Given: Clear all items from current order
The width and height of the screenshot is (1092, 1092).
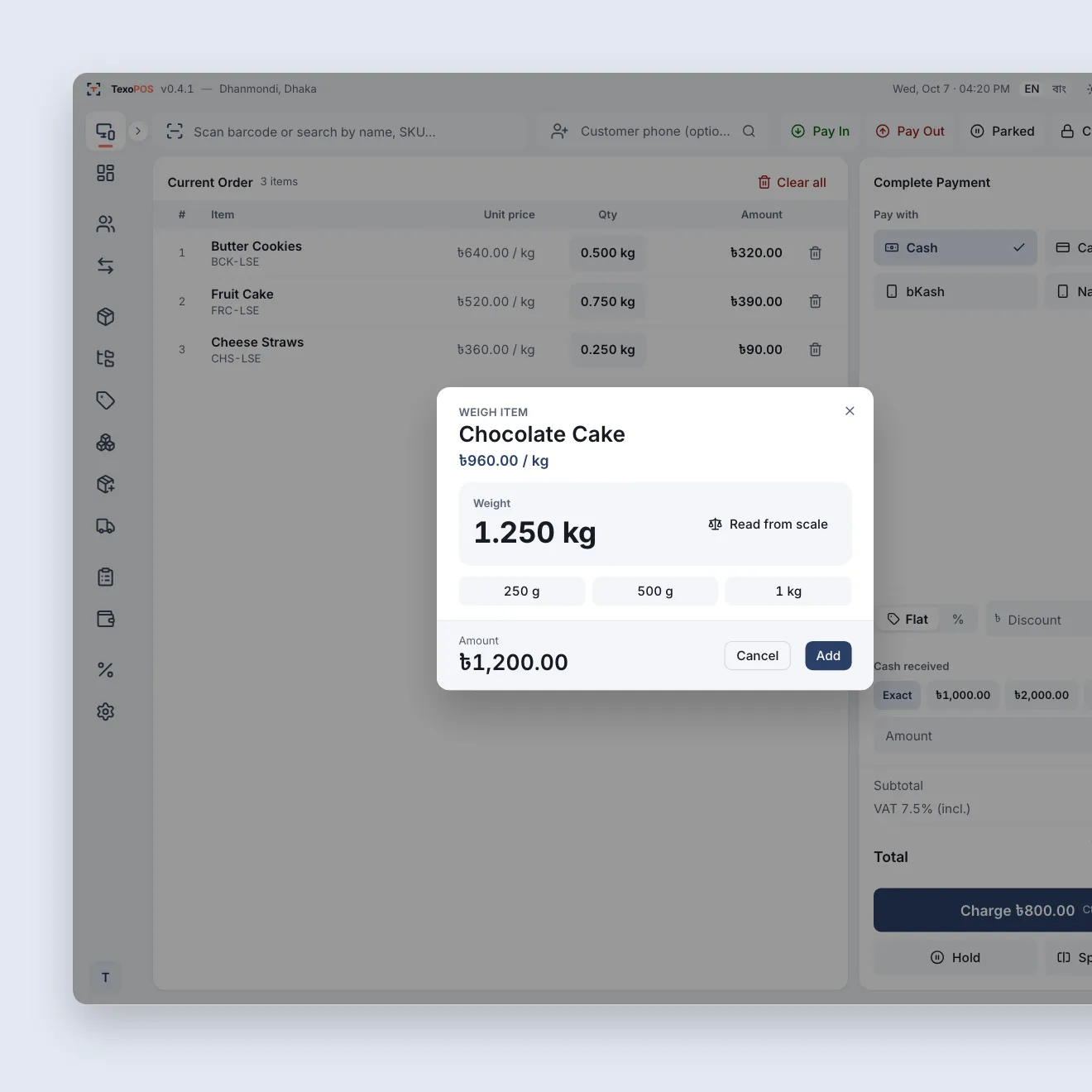Looking at the screenshot, I should pyautogui.click(x=793, y=182).
